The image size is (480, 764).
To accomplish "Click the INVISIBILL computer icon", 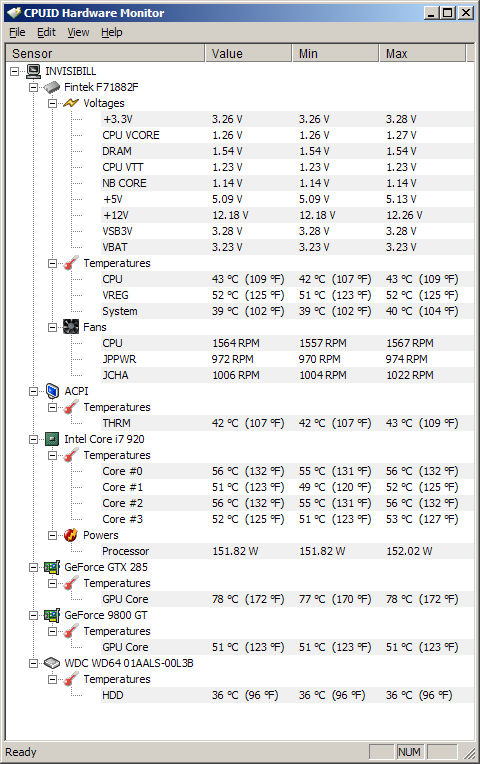I will tap(34, 71).
